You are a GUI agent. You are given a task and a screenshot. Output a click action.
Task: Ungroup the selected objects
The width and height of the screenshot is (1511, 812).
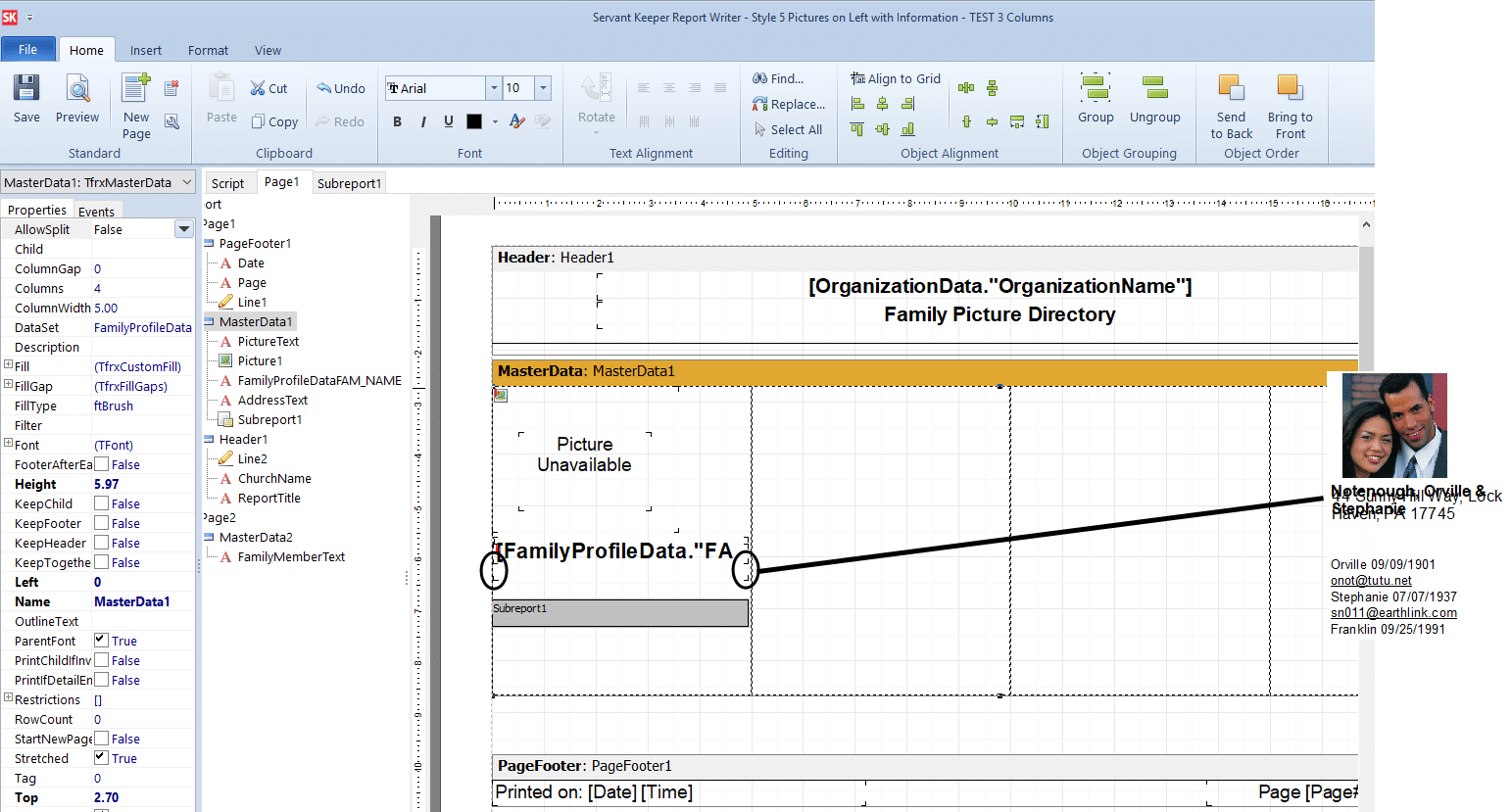(1155, 99)
